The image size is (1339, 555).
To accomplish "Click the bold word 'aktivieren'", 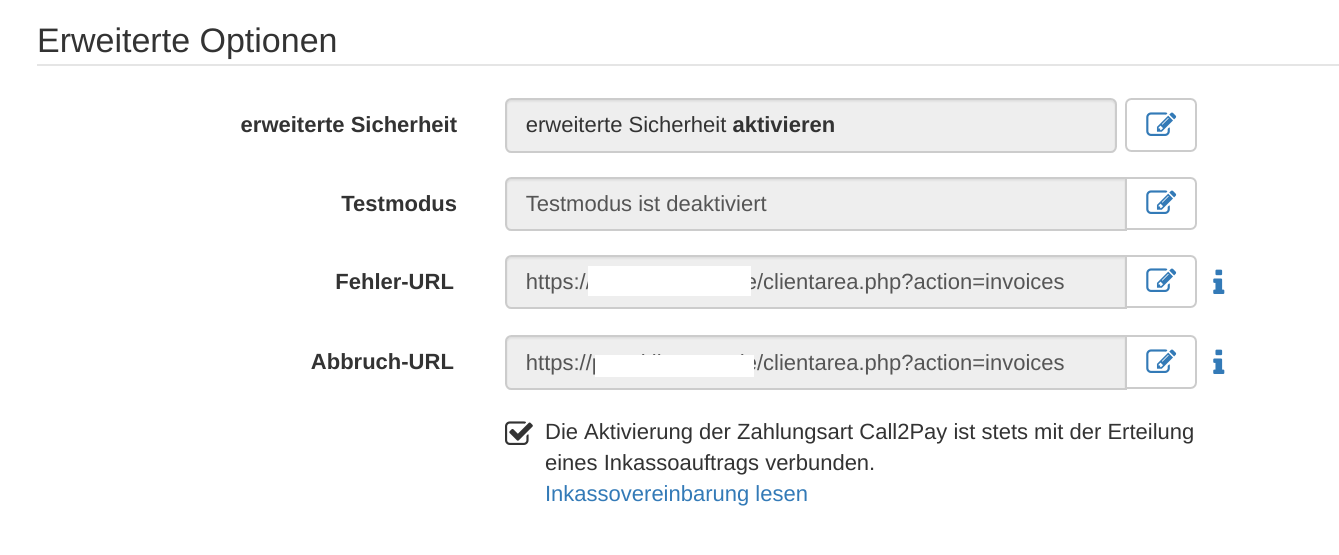I will point(784,125).
